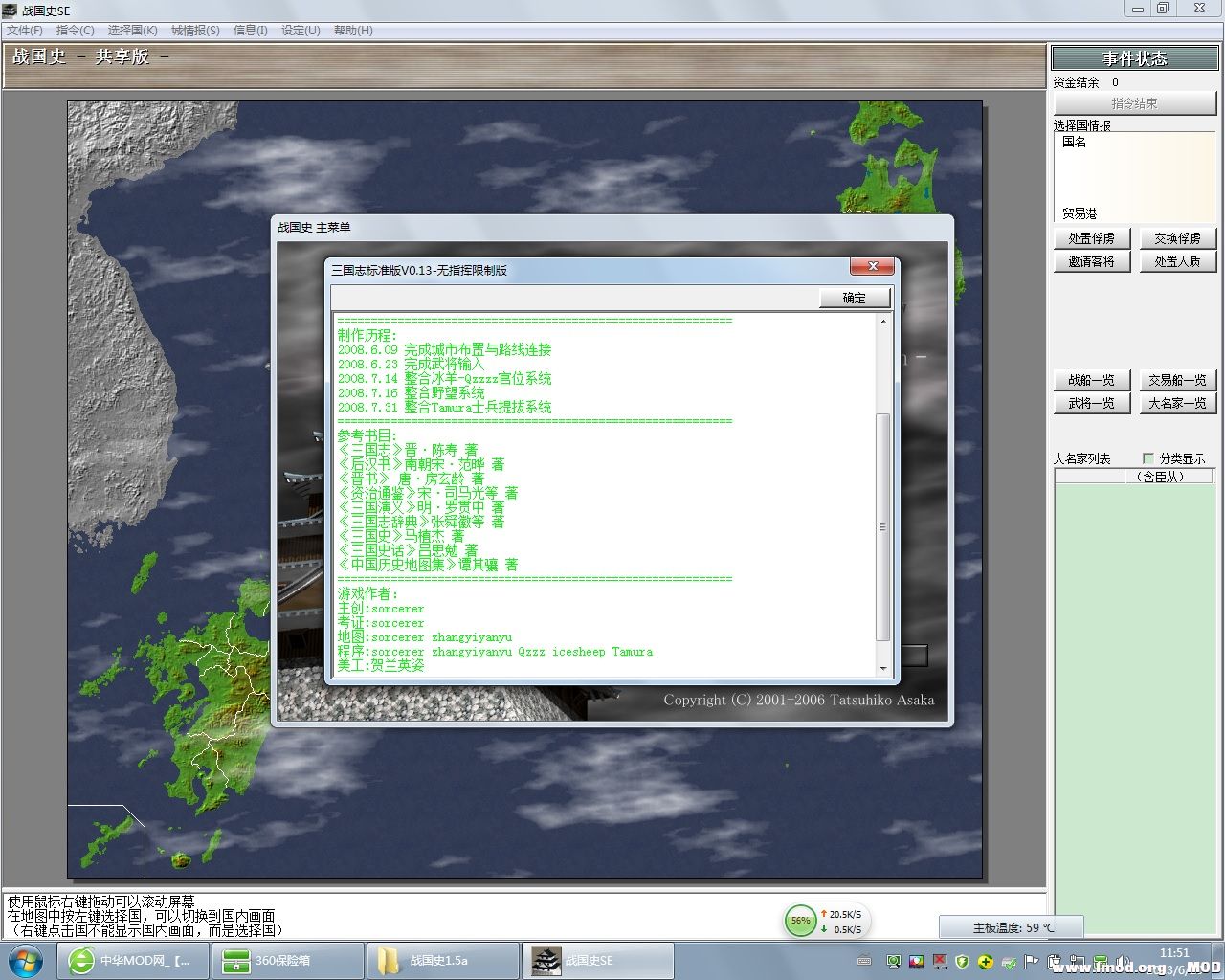Open the 设定(U) menu
The width and height of the screenshot is (1225, 980).
pyautogui.click(x=301, y=31)
